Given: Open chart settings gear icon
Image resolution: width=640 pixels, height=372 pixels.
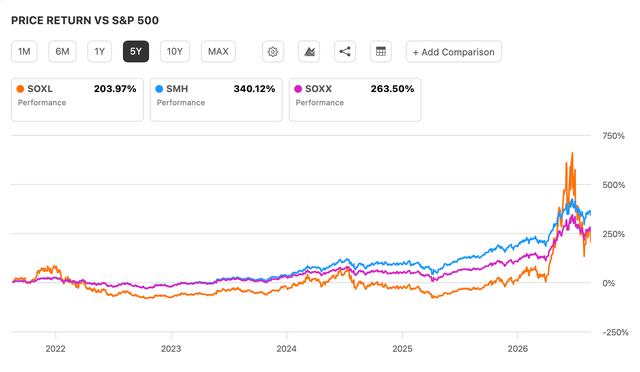Looking at the screenshot, I should click(273, 52).
